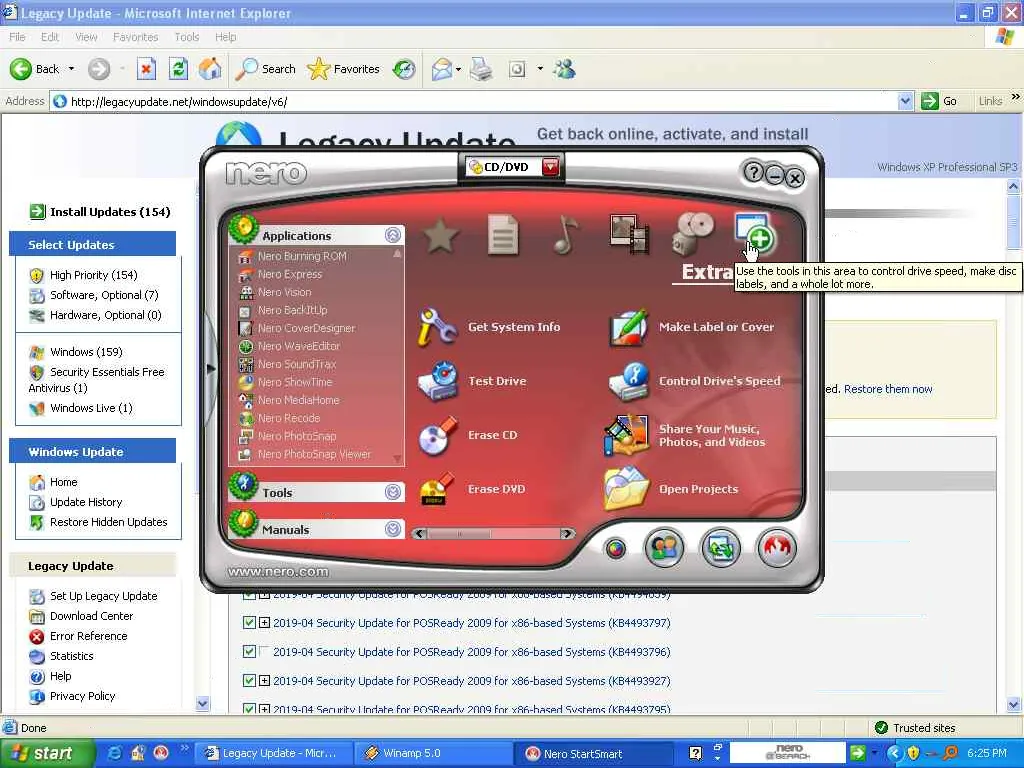
Task: Open the Back button history dropdown arrow
Action: tap(71, 69)
